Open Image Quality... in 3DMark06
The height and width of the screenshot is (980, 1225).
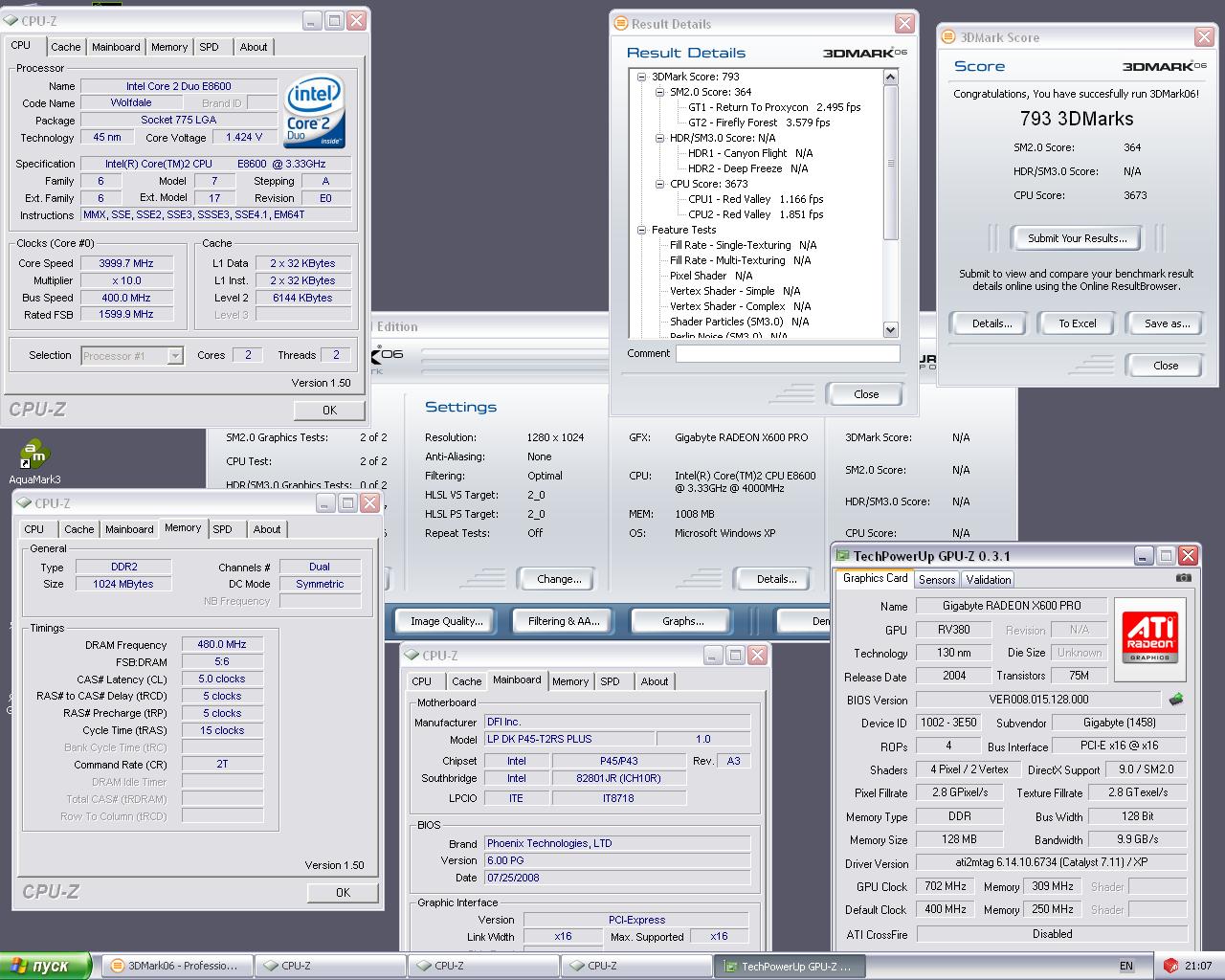pos(447,621)
